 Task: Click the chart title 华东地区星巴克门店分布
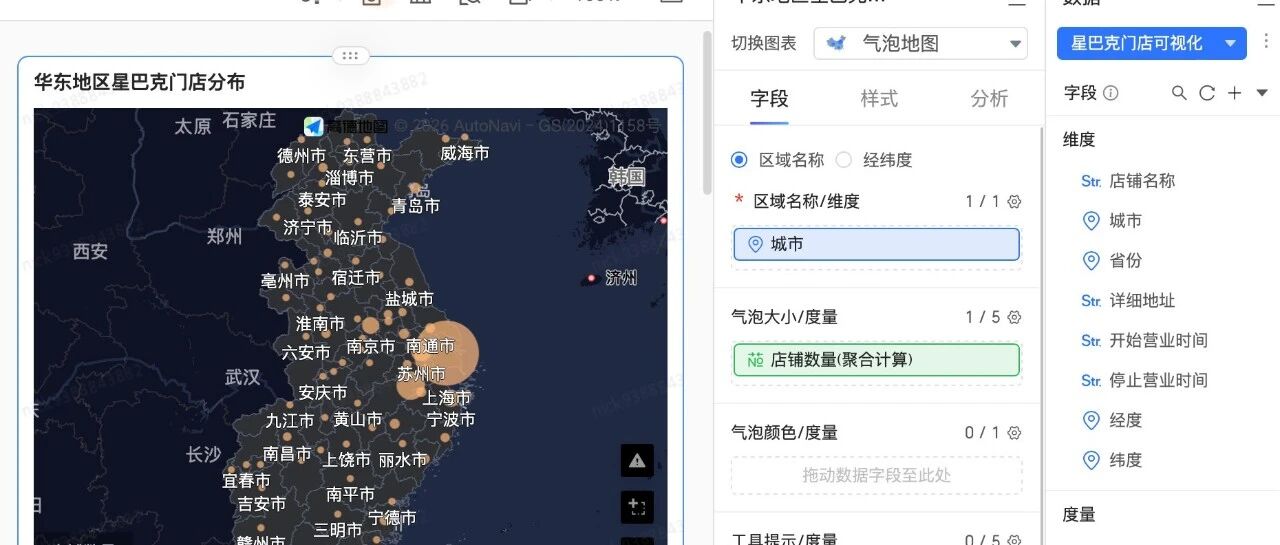[x=139, y=83]
